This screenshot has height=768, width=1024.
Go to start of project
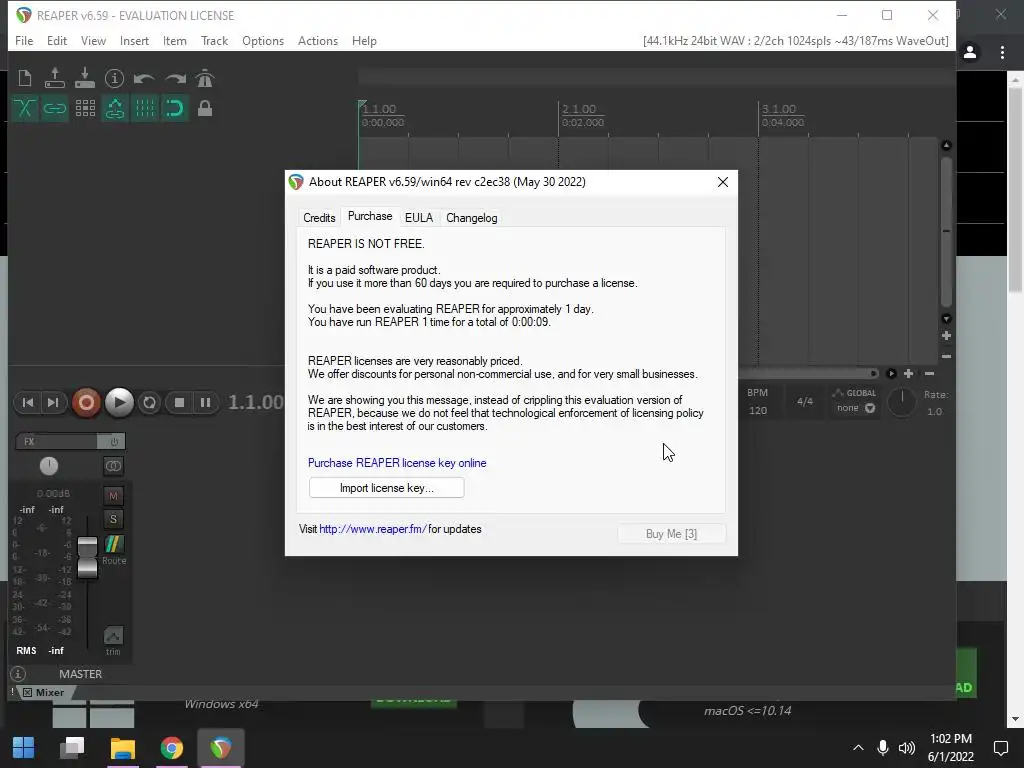coord(28,403)
